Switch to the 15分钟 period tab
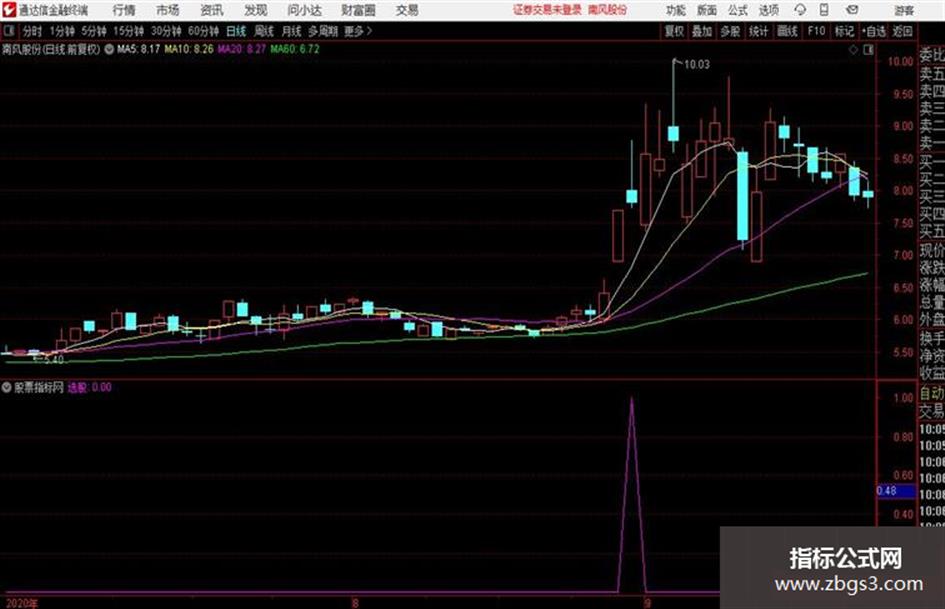Screen dimensions: 945x609 click(x=129, y=31)
